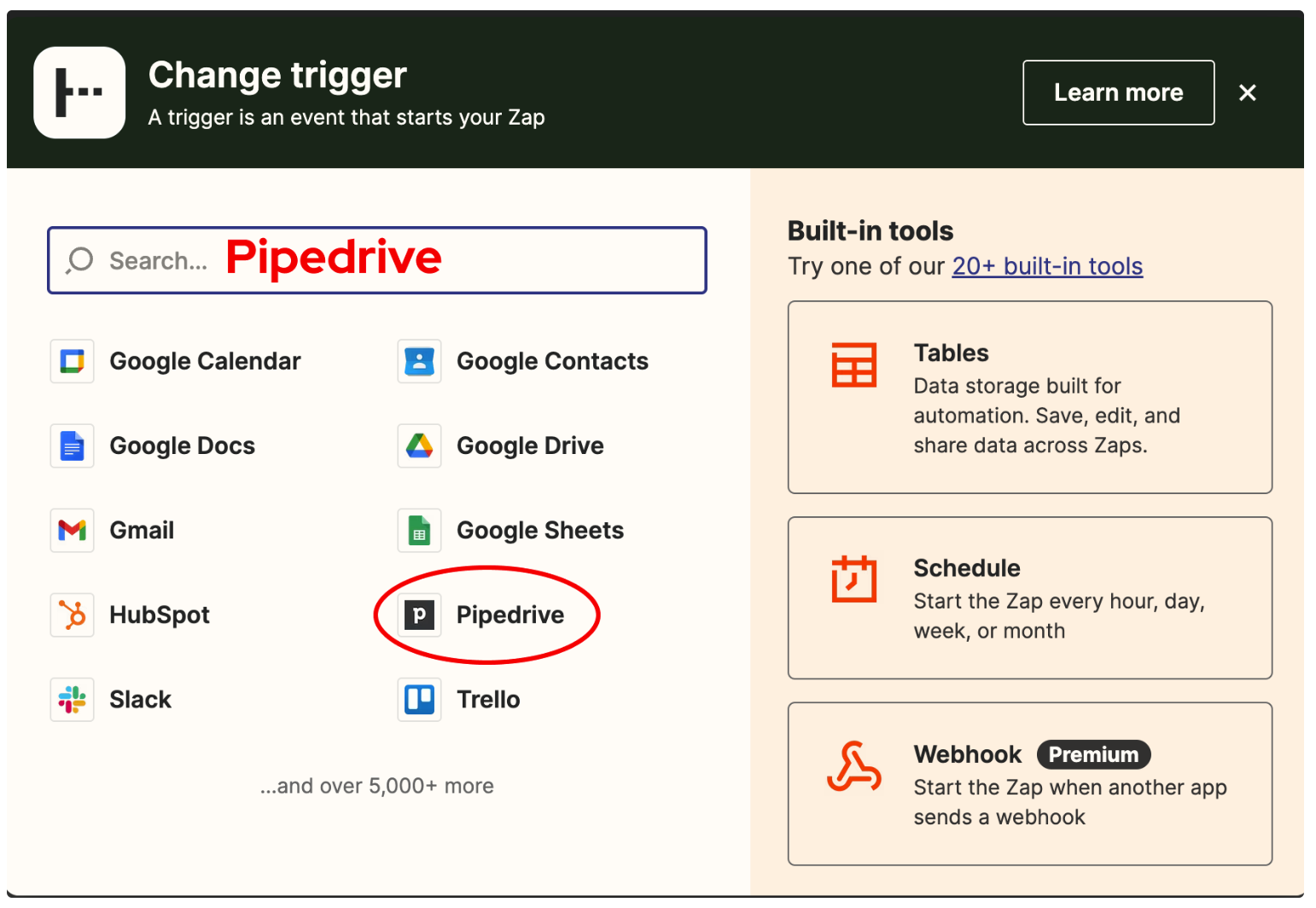Viewport: 1316px width, 908px height.
Task: Click the 'Built-in tools' heading
Action: click(871, 230)
